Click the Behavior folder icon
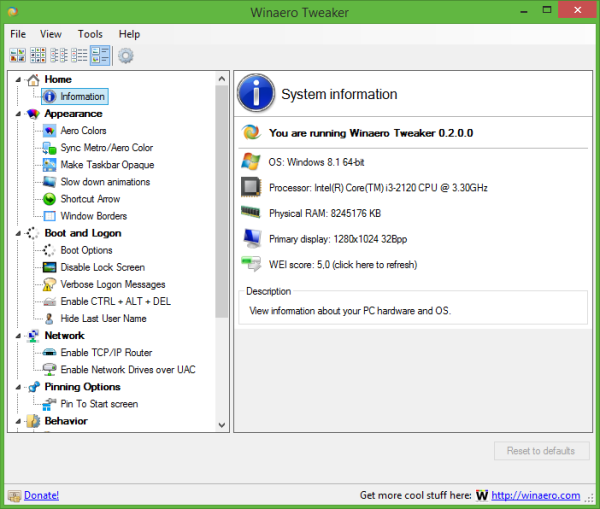 (x=34, y=421)
